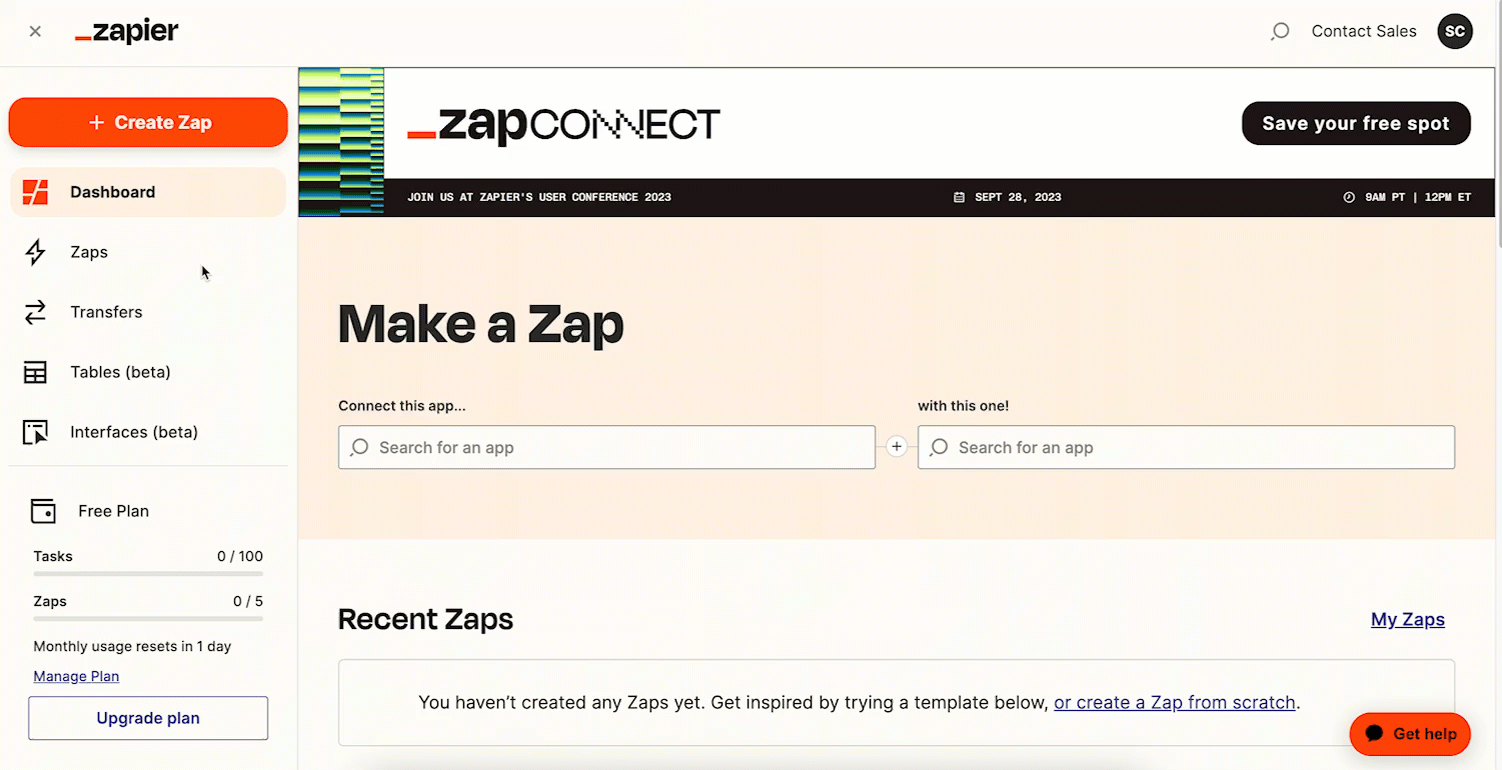Image resolution: width=1502 pixels, height=770 pixels.
Task: Click Save your free spot button
Action: [x=1356, y=123]
